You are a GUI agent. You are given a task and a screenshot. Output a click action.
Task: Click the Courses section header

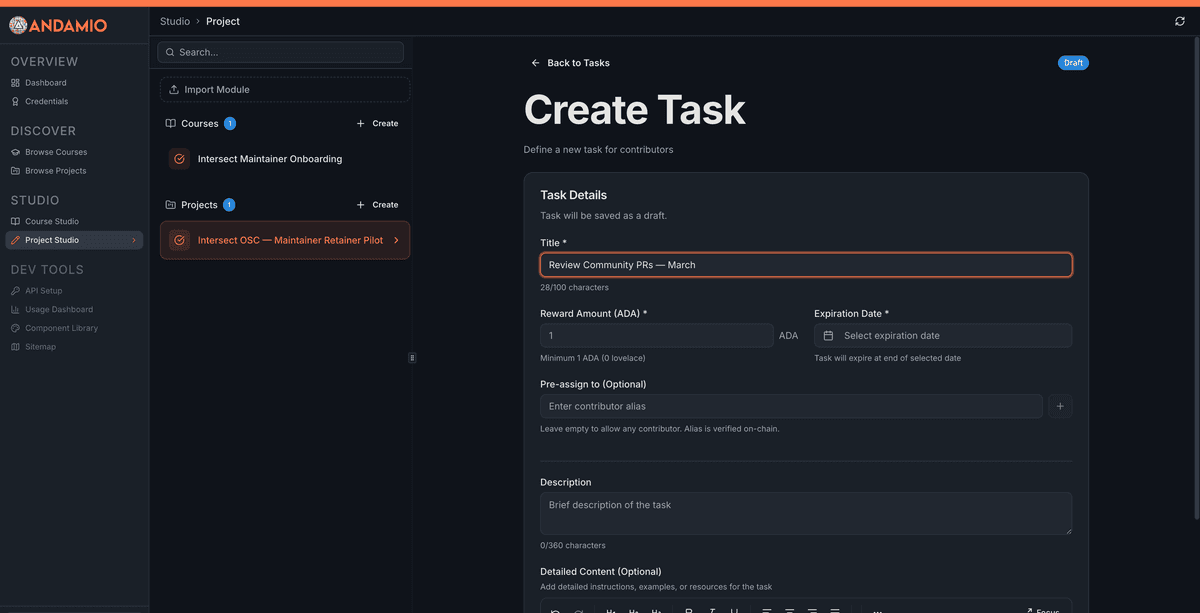pyautogui.click(x=200, y=124)
